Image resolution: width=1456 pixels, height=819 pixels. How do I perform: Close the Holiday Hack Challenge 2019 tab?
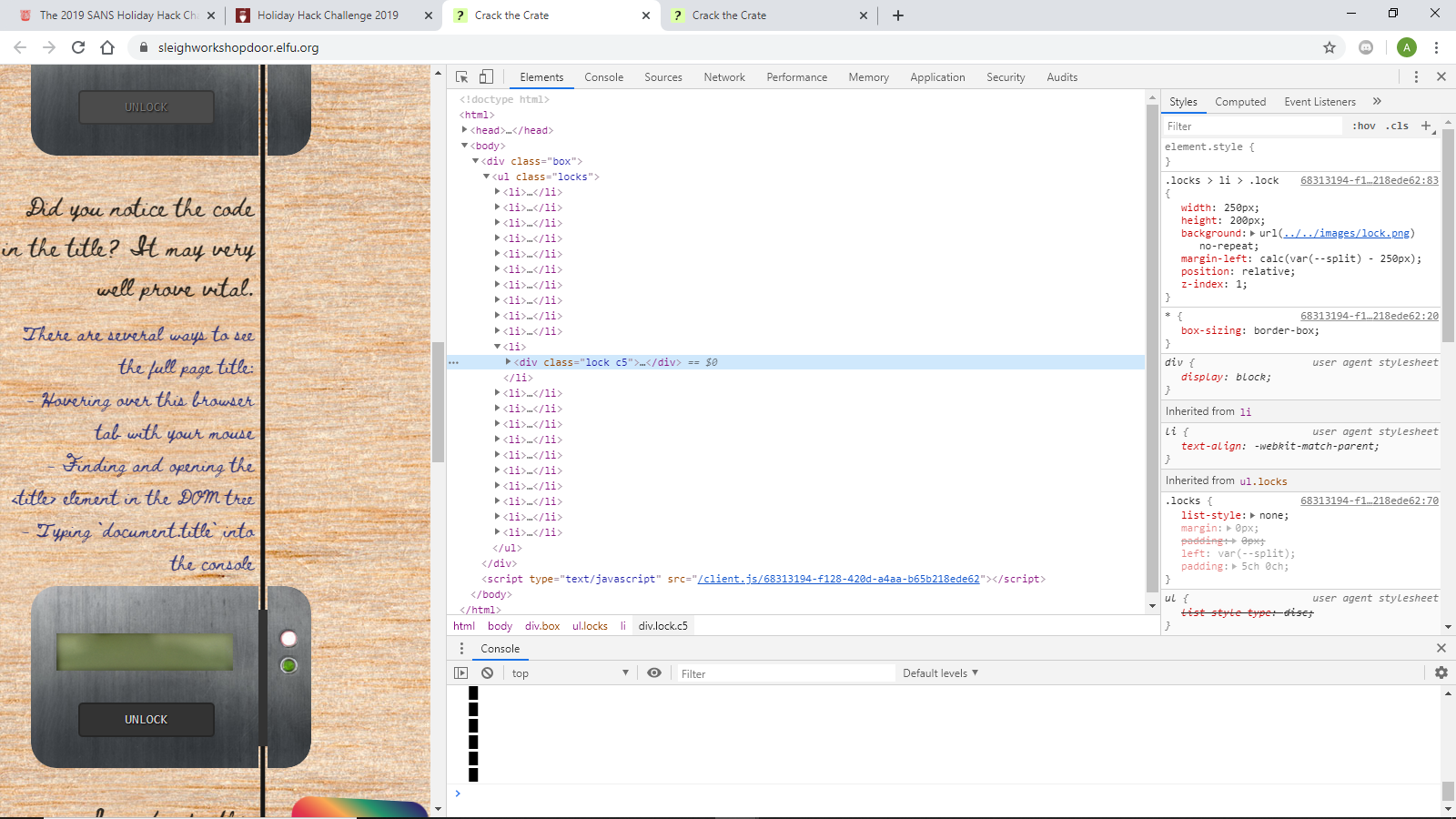point(429,15)
